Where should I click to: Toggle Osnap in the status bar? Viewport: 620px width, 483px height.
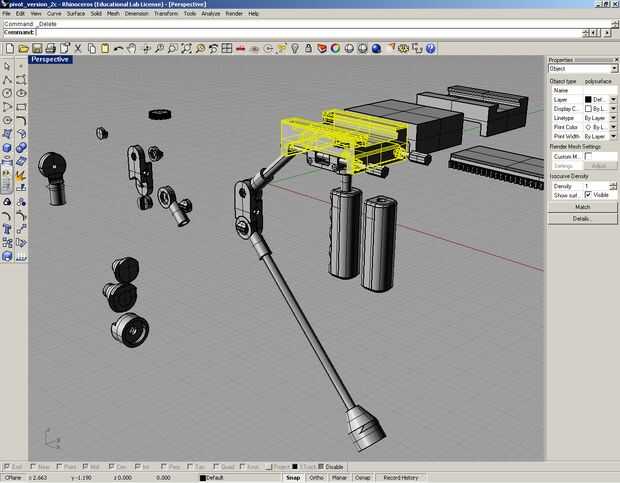(x=362, y=477)
